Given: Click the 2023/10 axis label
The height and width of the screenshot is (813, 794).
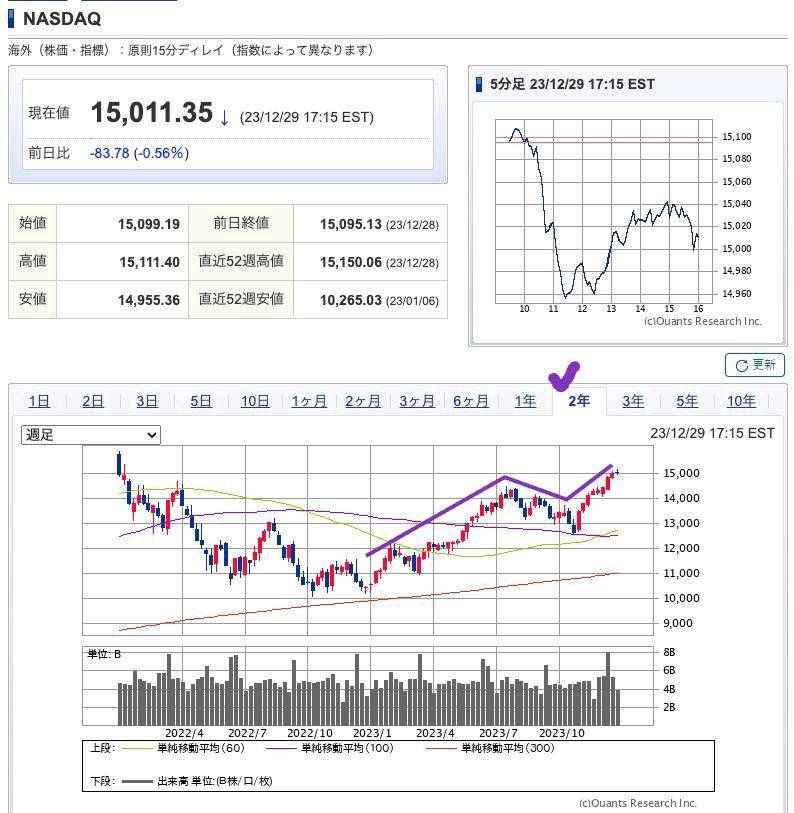Looking at the screenshot, I should (562, 733).
